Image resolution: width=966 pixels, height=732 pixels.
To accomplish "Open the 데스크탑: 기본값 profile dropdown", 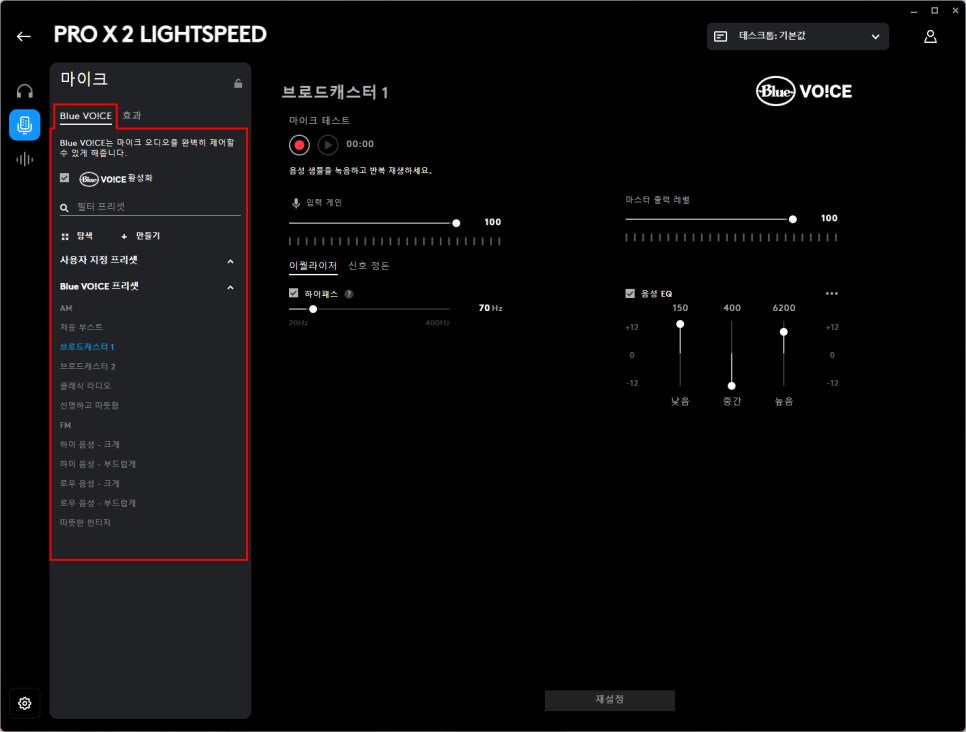I will 797,36.
